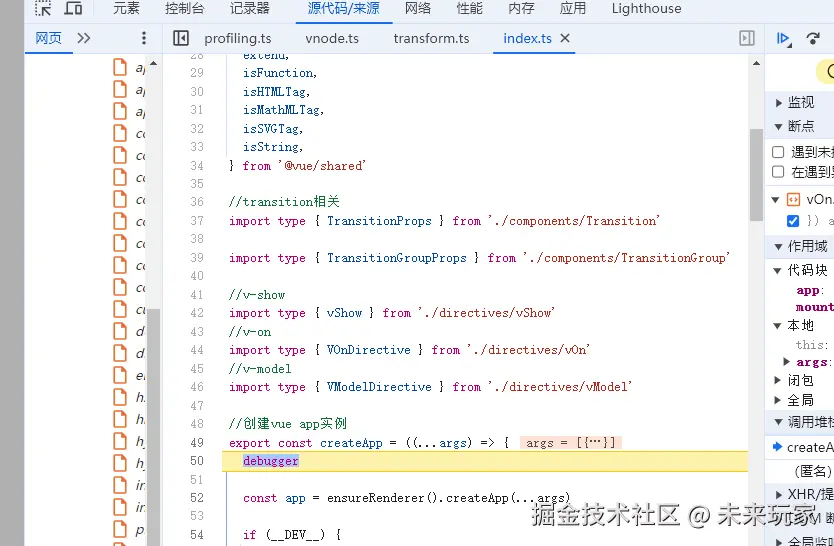Click line number 50 in gutter
Screen dimensions: 834x546
coord(197,461)
